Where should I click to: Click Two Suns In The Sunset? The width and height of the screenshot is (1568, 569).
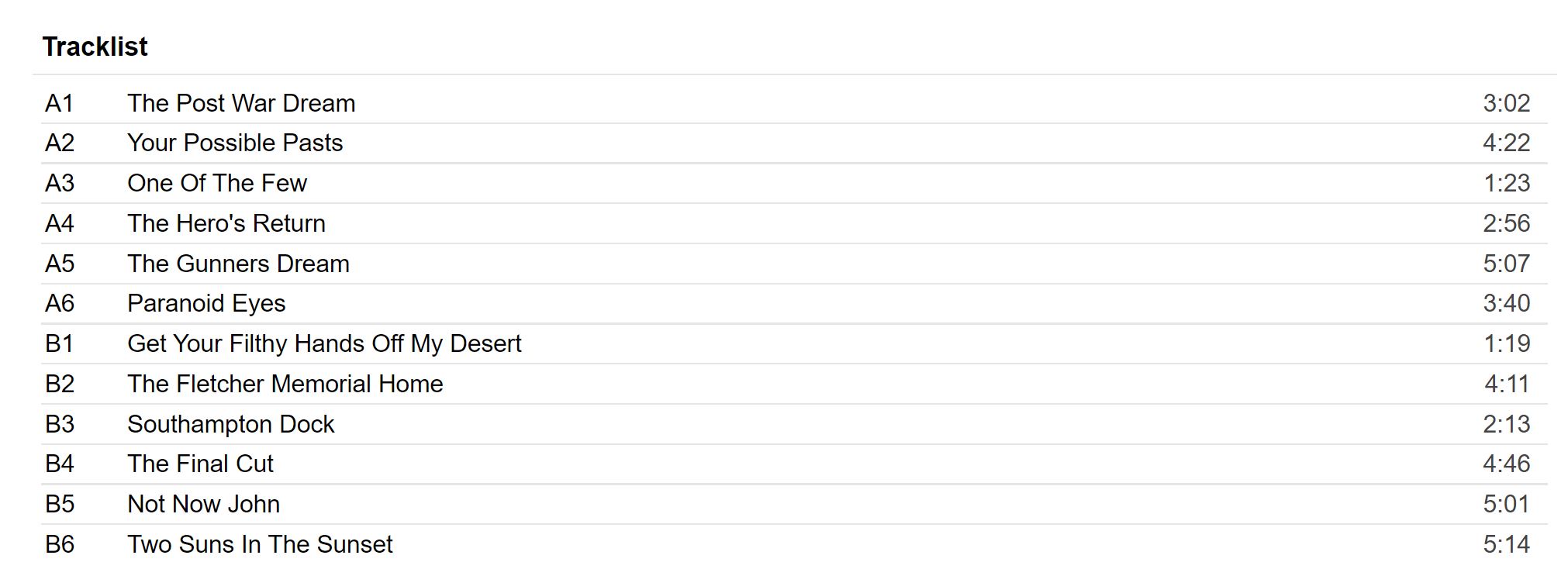pos(260,544)
